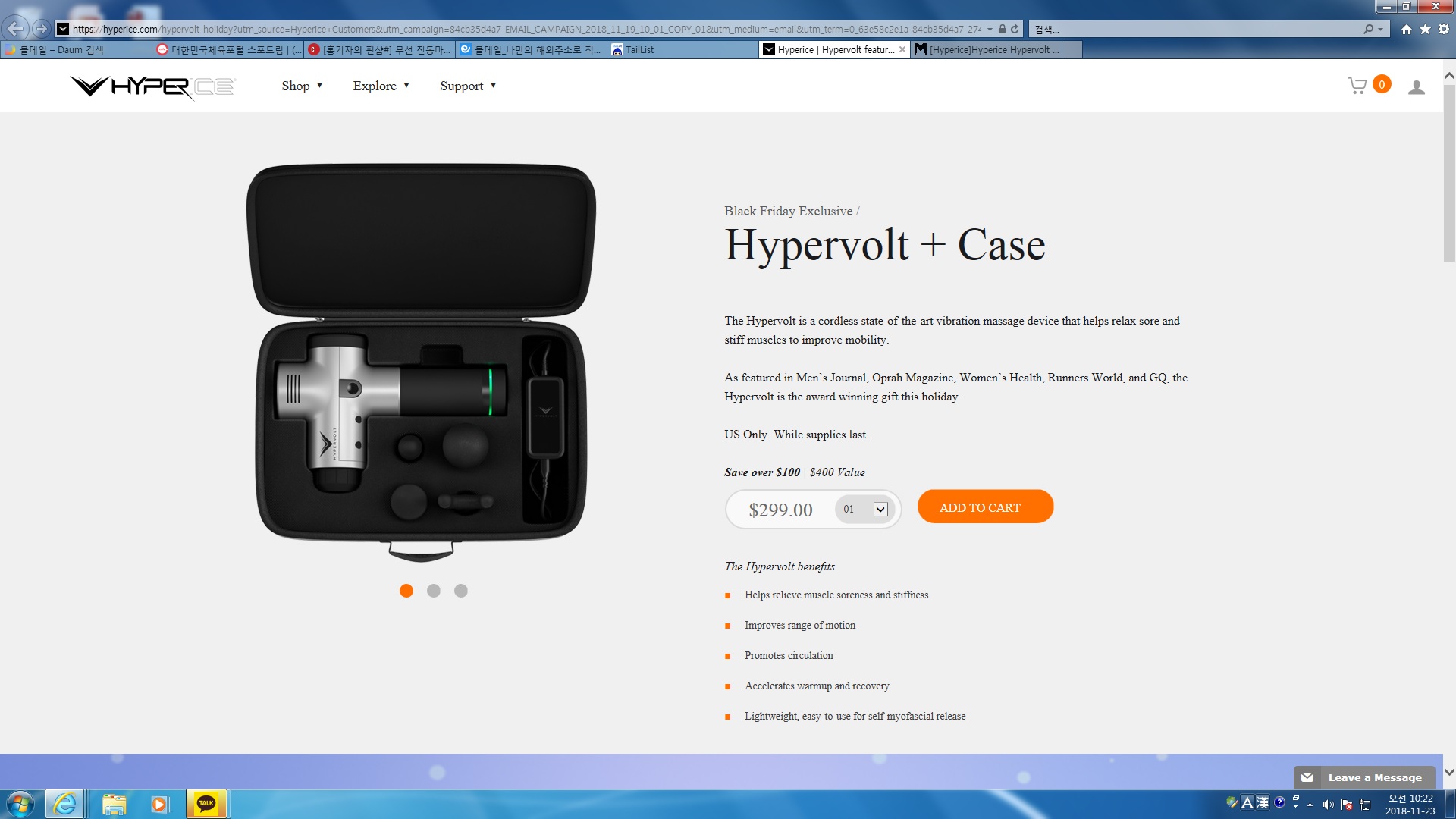
Task: Click the 'Save over $100' text
Action: (x=762, y=472)
